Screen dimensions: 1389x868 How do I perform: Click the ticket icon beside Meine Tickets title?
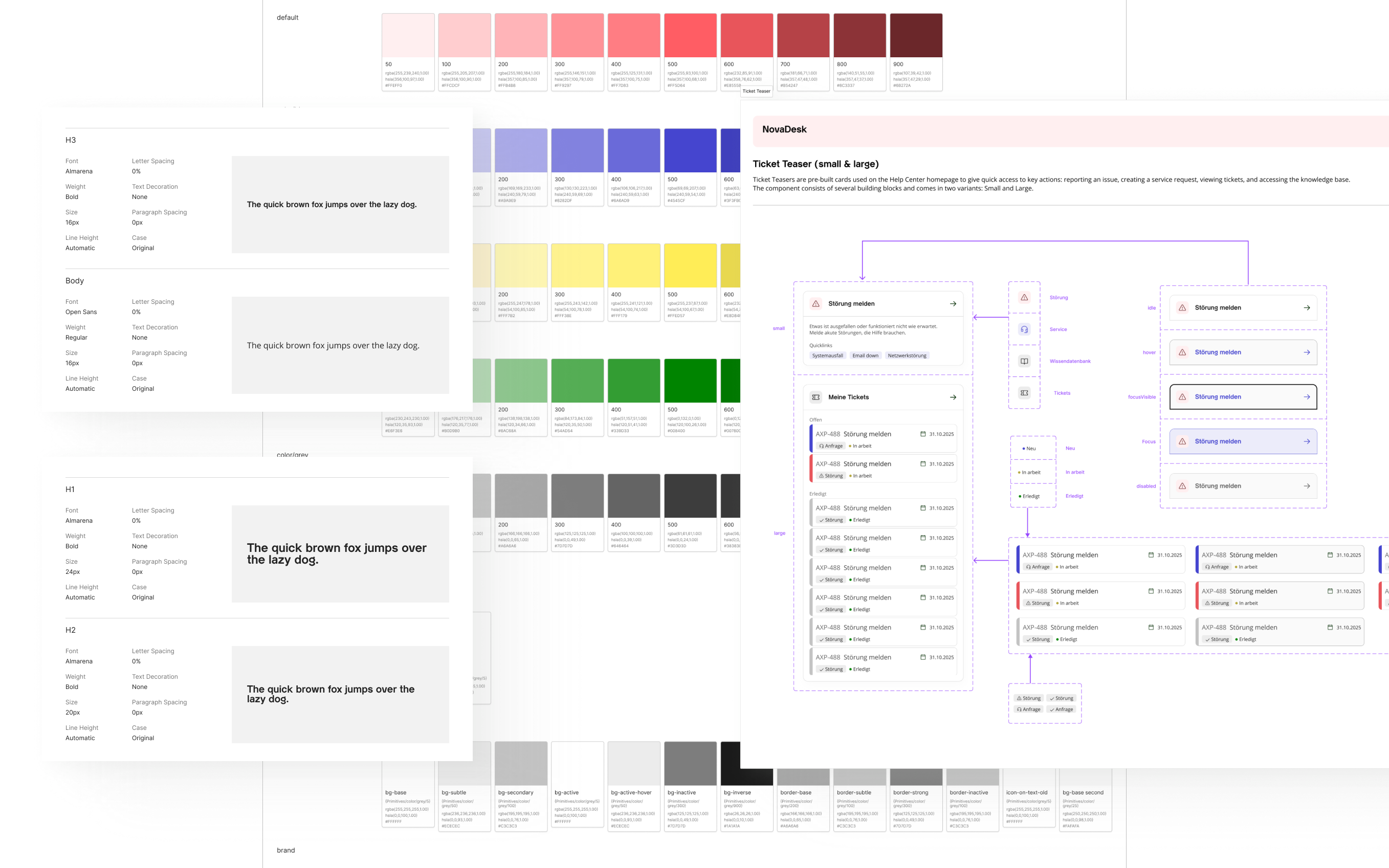(815, 397)
